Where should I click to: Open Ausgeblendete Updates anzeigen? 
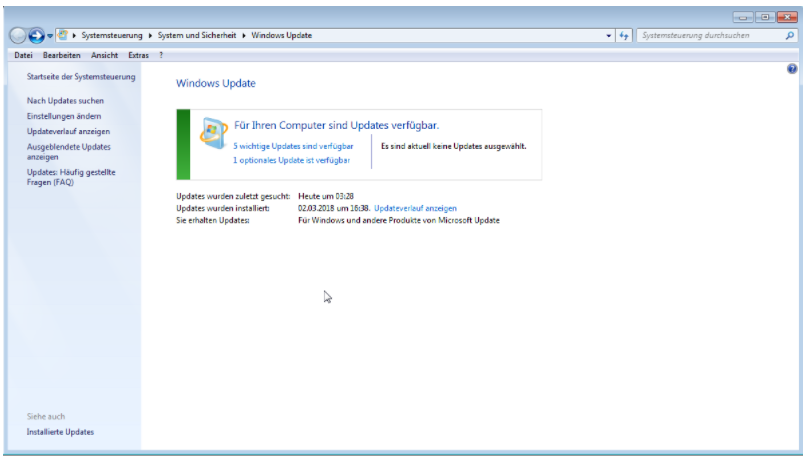(x=68, y=152)
